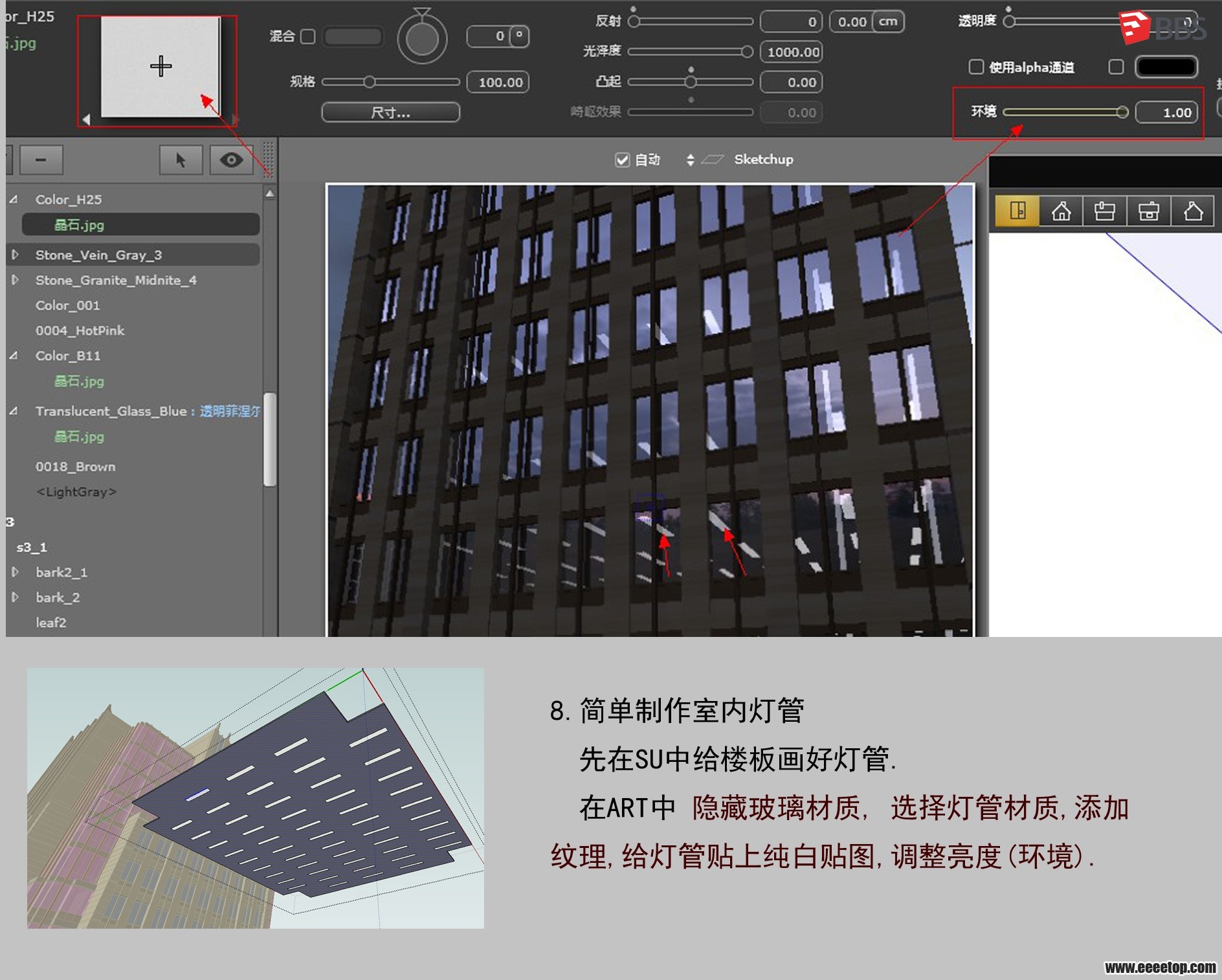This screenshot has width=1222, height=980.
Task: Turn the texture rotation dial
Action: click(422, 39)
